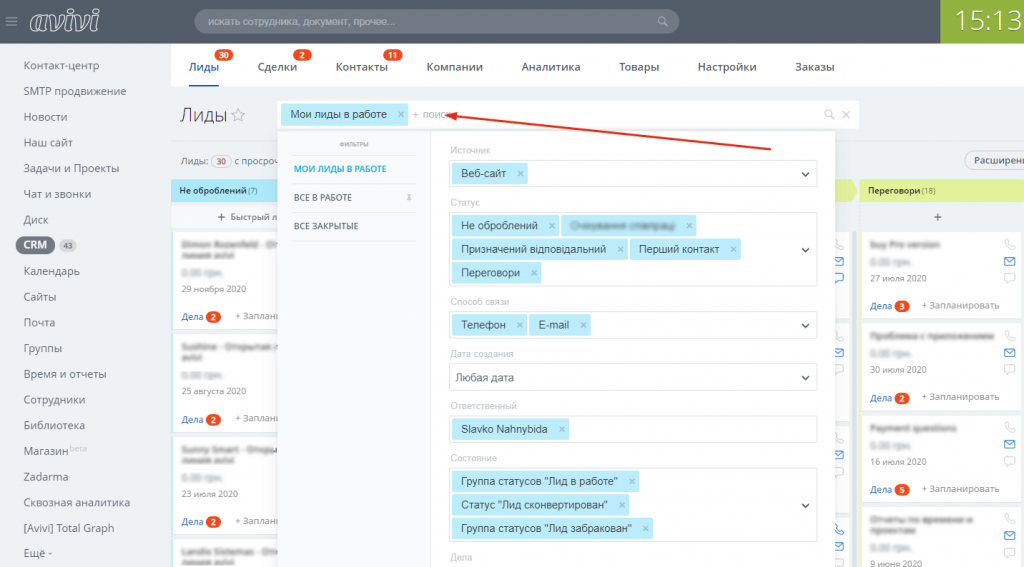Click comment icon on 27 июля 2020 card
The width and height of the screenshot is (1024, 567).
tap(1010, 278)
